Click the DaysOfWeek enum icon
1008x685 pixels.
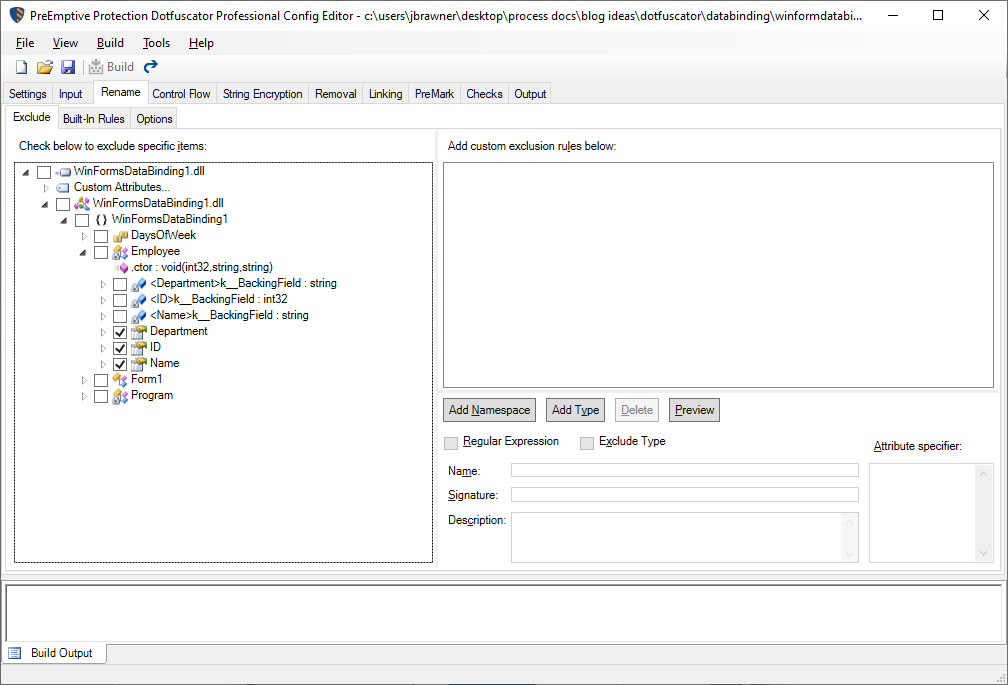click(120, 236)
